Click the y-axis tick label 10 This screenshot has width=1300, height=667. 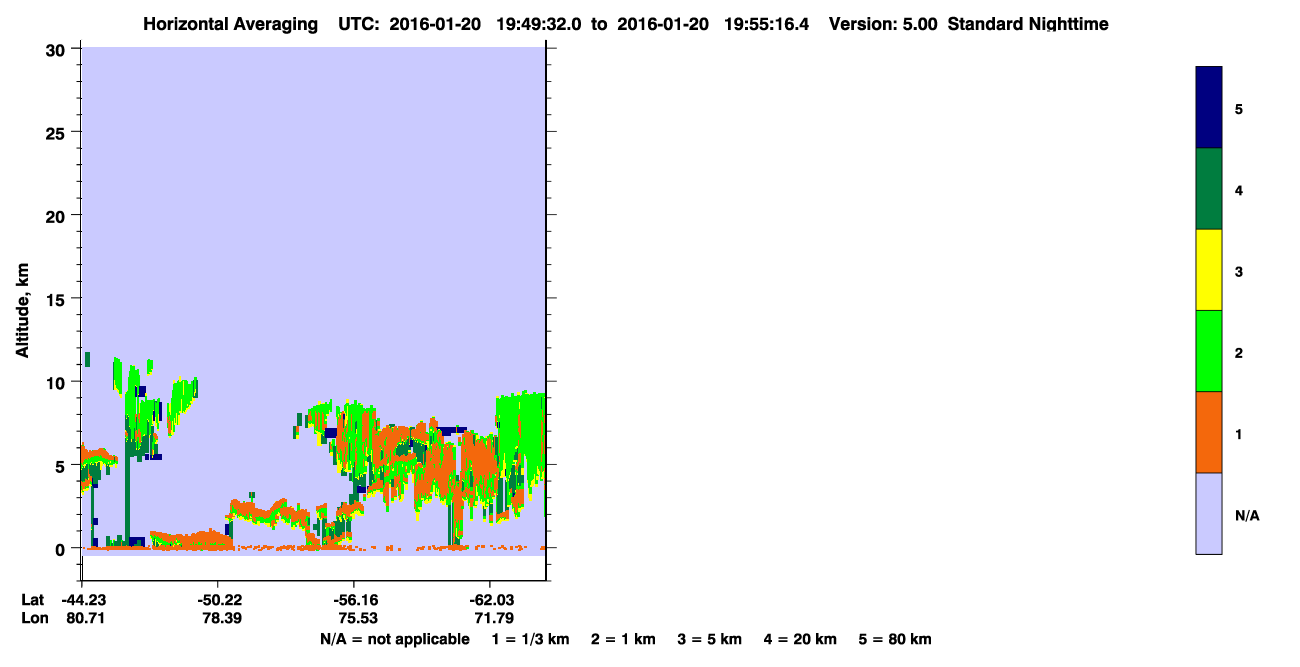pyautogui.click(x=58, y=382)
